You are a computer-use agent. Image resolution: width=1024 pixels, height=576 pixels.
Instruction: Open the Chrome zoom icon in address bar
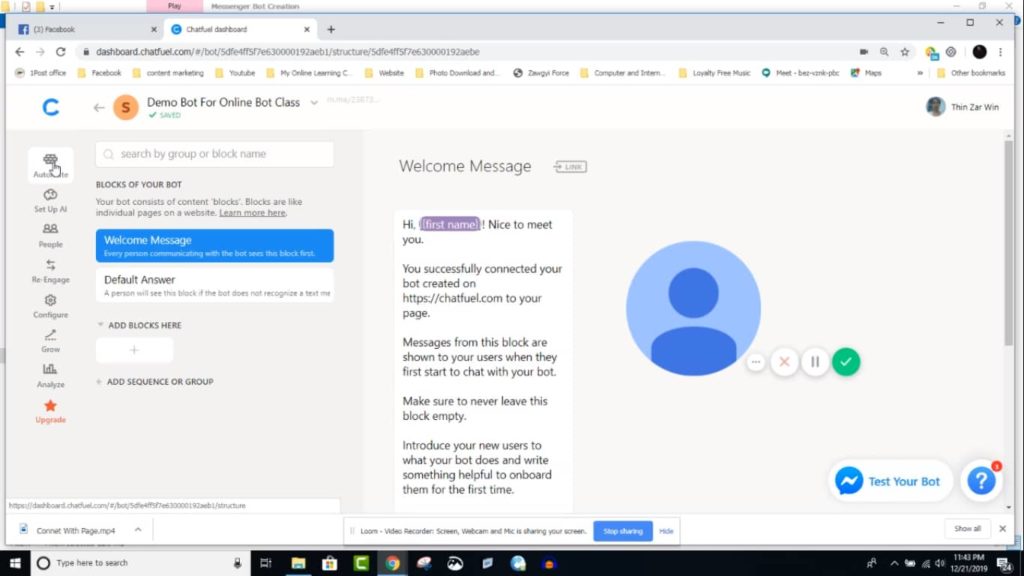click(884, 52)
